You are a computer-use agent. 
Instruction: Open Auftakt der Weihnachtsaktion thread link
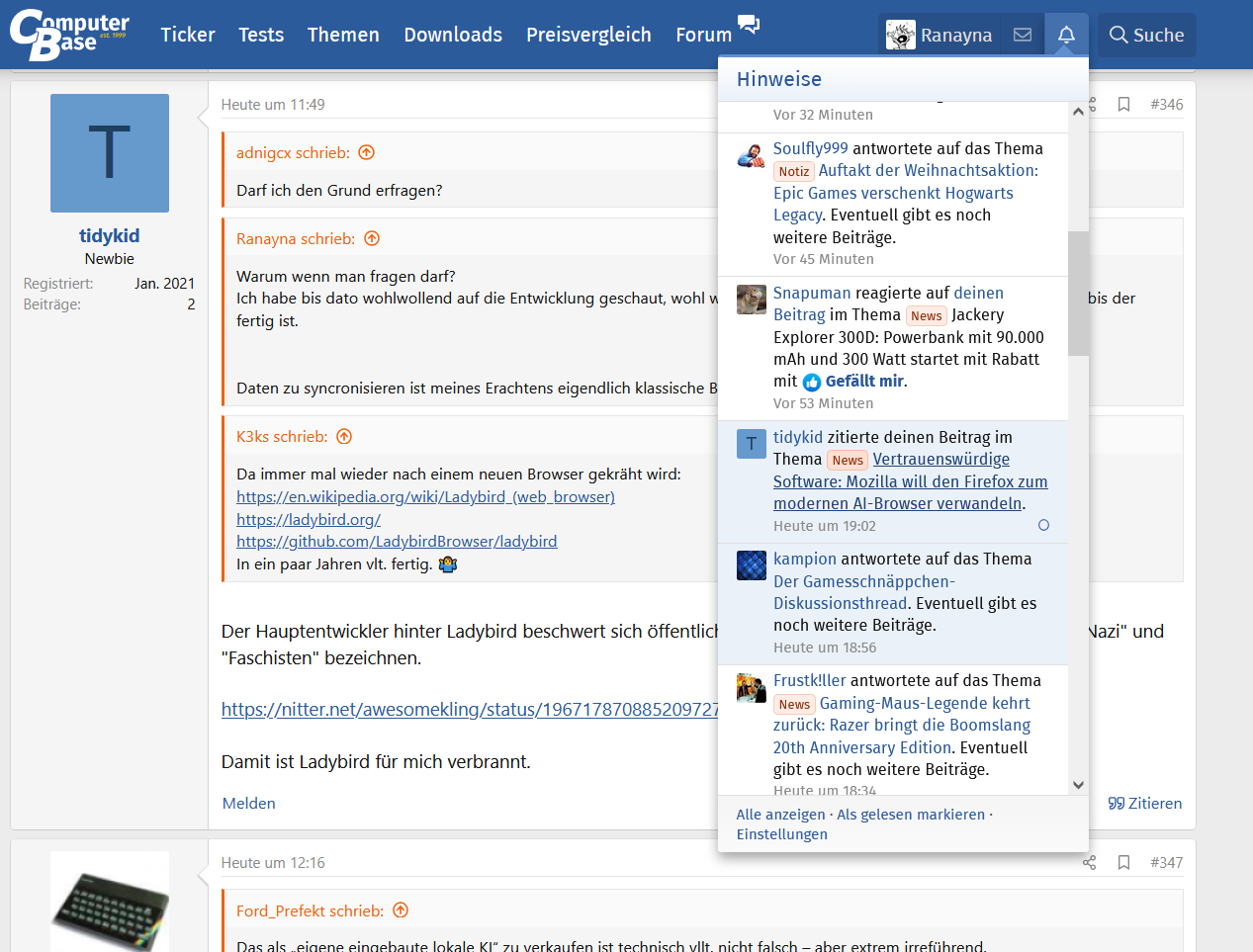pos(906,193)
